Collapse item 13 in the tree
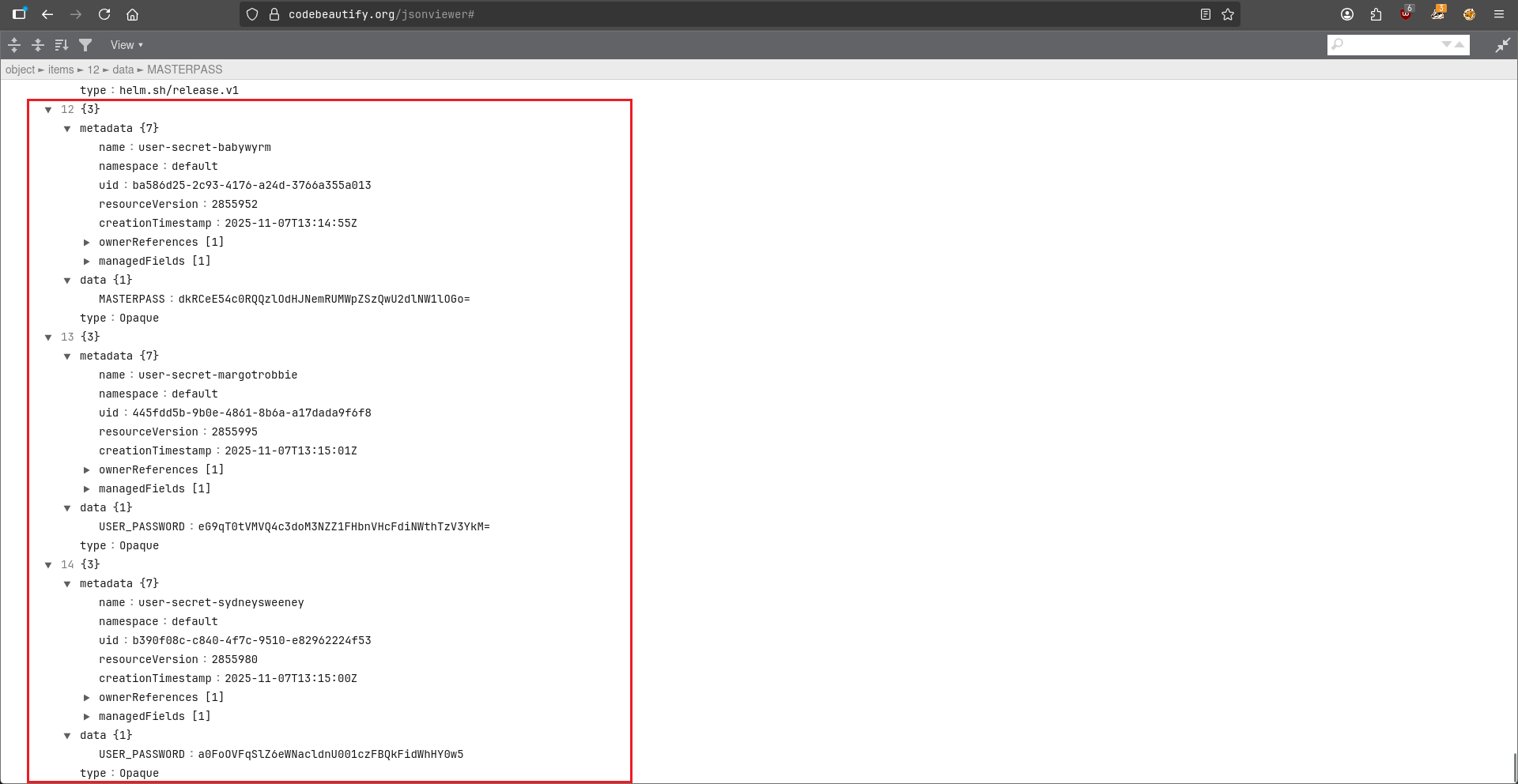The width and height of the screenshot is (1518, 784). 48,337
